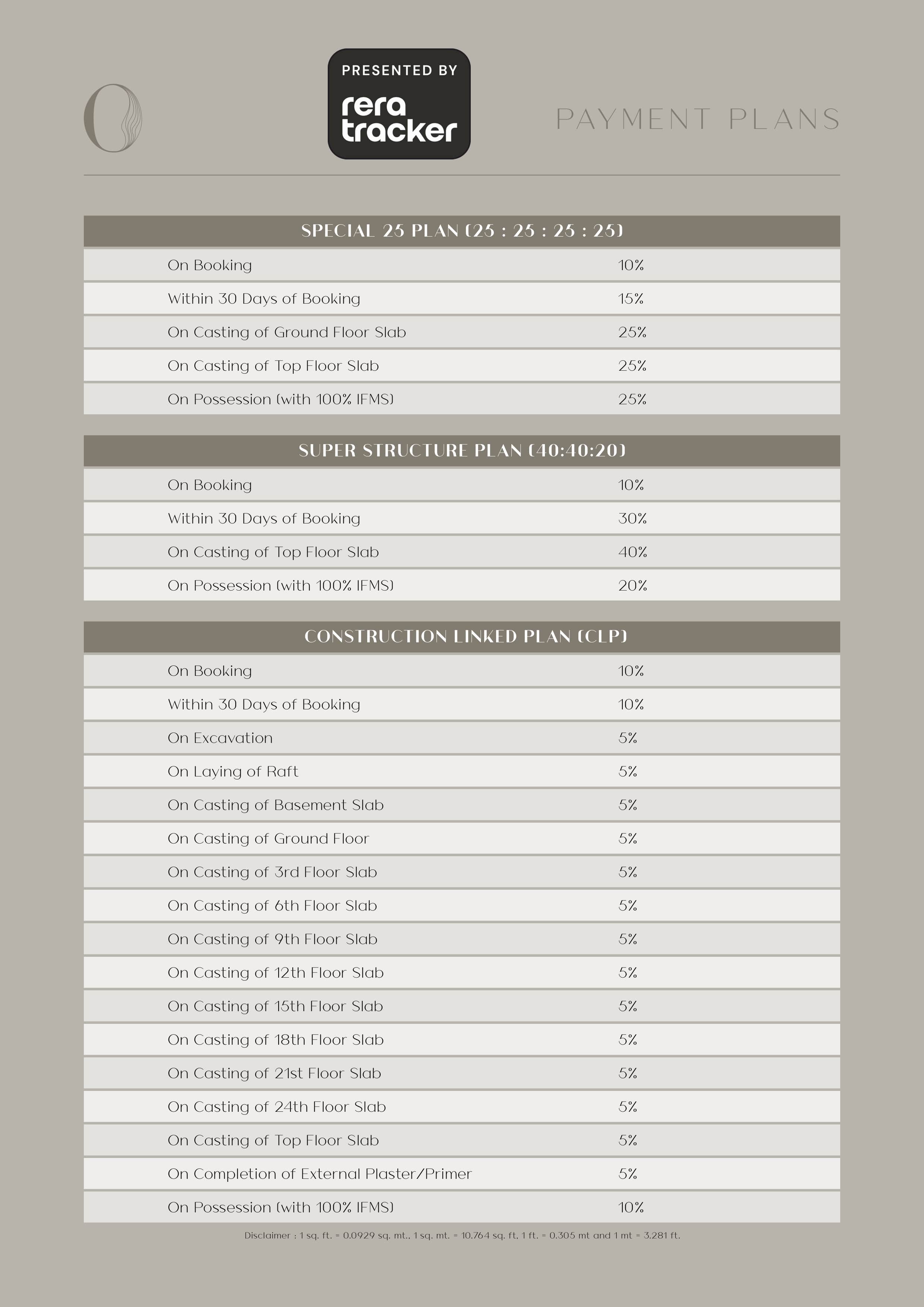
Task: Click On Casting of Basement Slab
Action: point(275,805)
